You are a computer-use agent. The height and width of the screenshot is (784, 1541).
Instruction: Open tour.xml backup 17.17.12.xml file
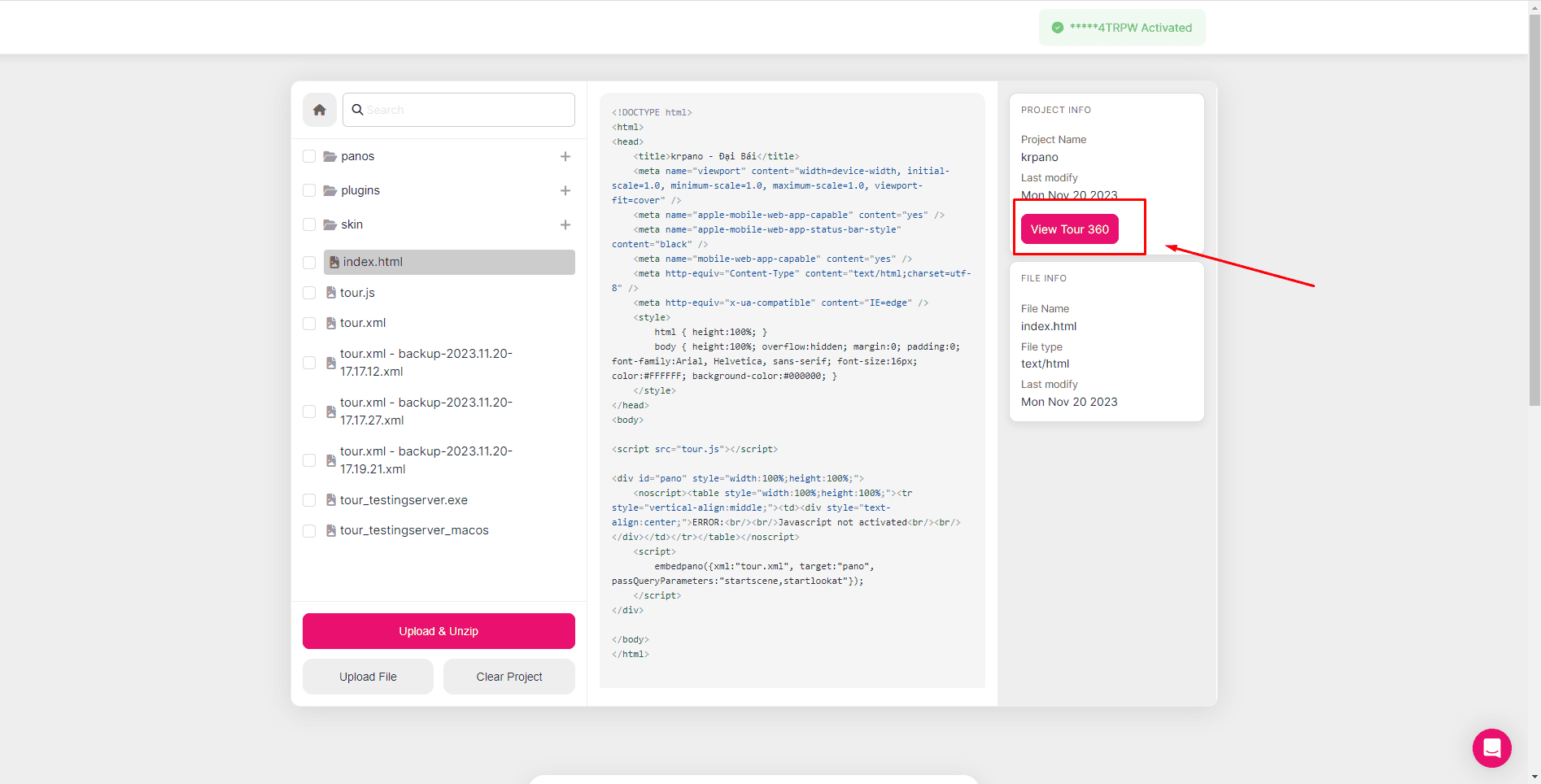(x=426, y=363)
